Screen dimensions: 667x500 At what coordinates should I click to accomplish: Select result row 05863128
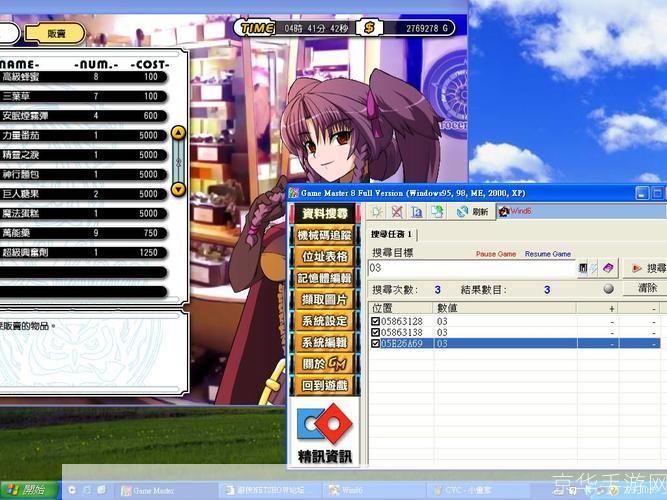515,321
